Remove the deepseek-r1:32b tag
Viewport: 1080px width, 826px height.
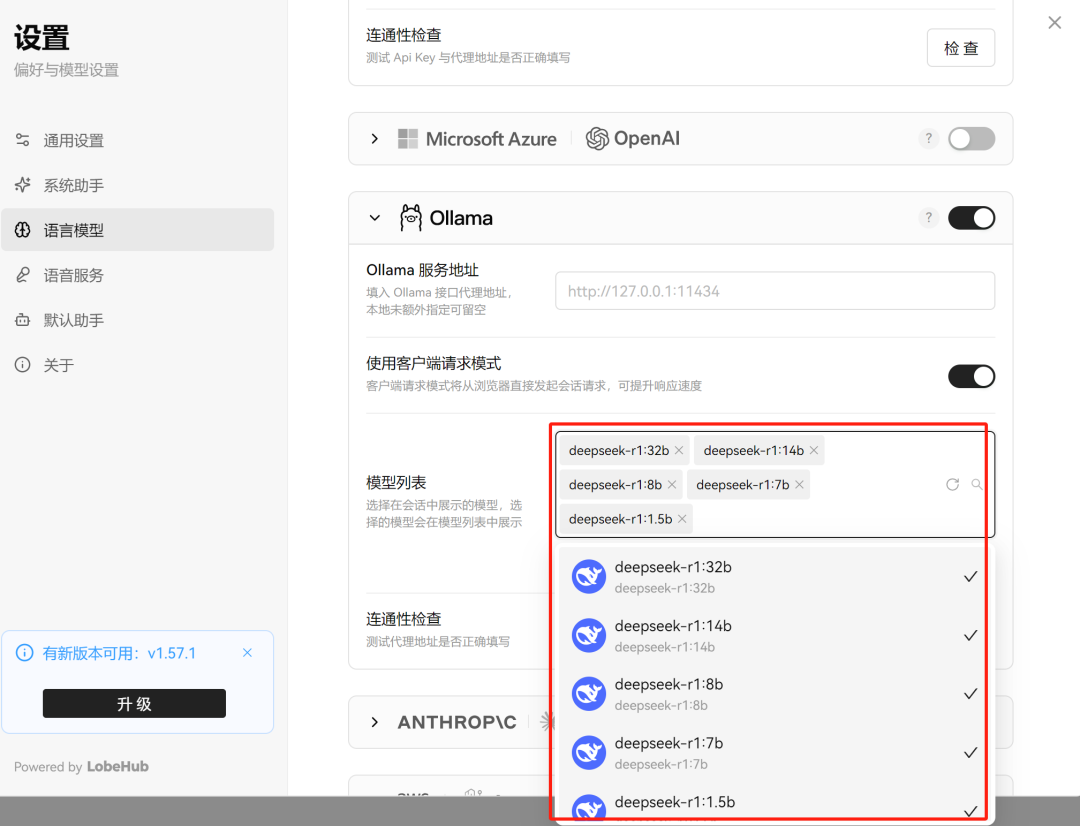(x=679, y=451)
